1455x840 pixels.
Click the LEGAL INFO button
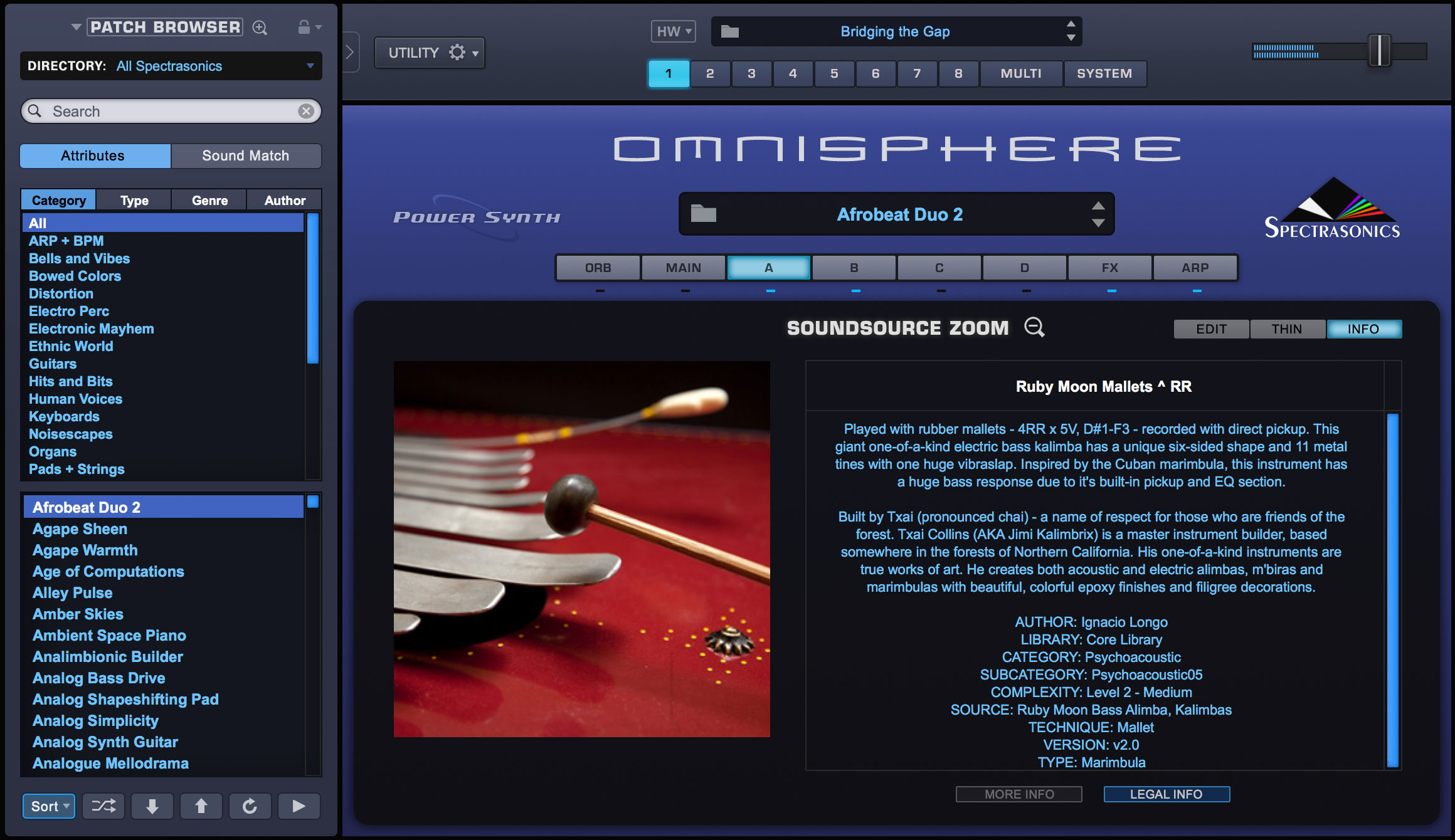click(x=1166, y=794)
